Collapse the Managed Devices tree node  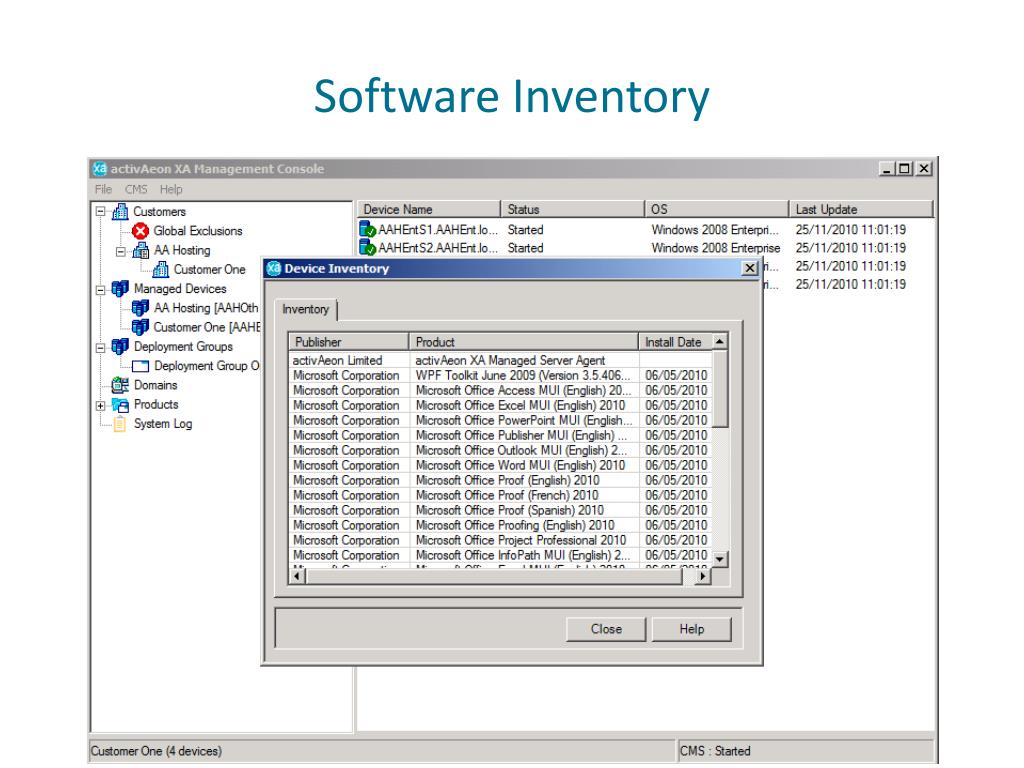[101, 289]
